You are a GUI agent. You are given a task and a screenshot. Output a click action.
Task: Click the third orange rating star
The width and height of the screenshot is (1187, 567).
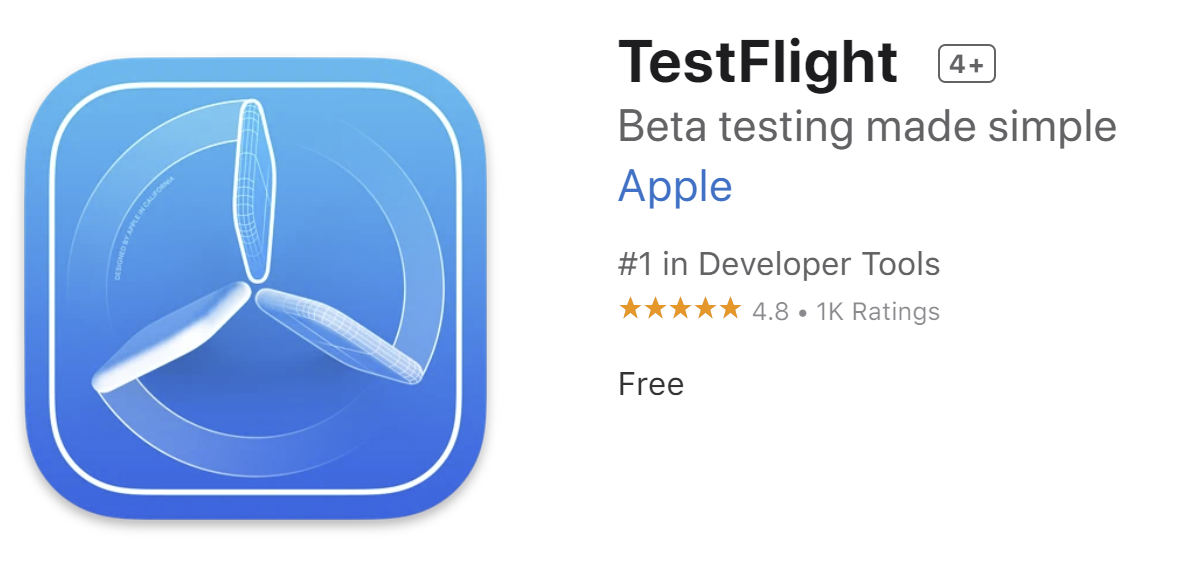680,309
